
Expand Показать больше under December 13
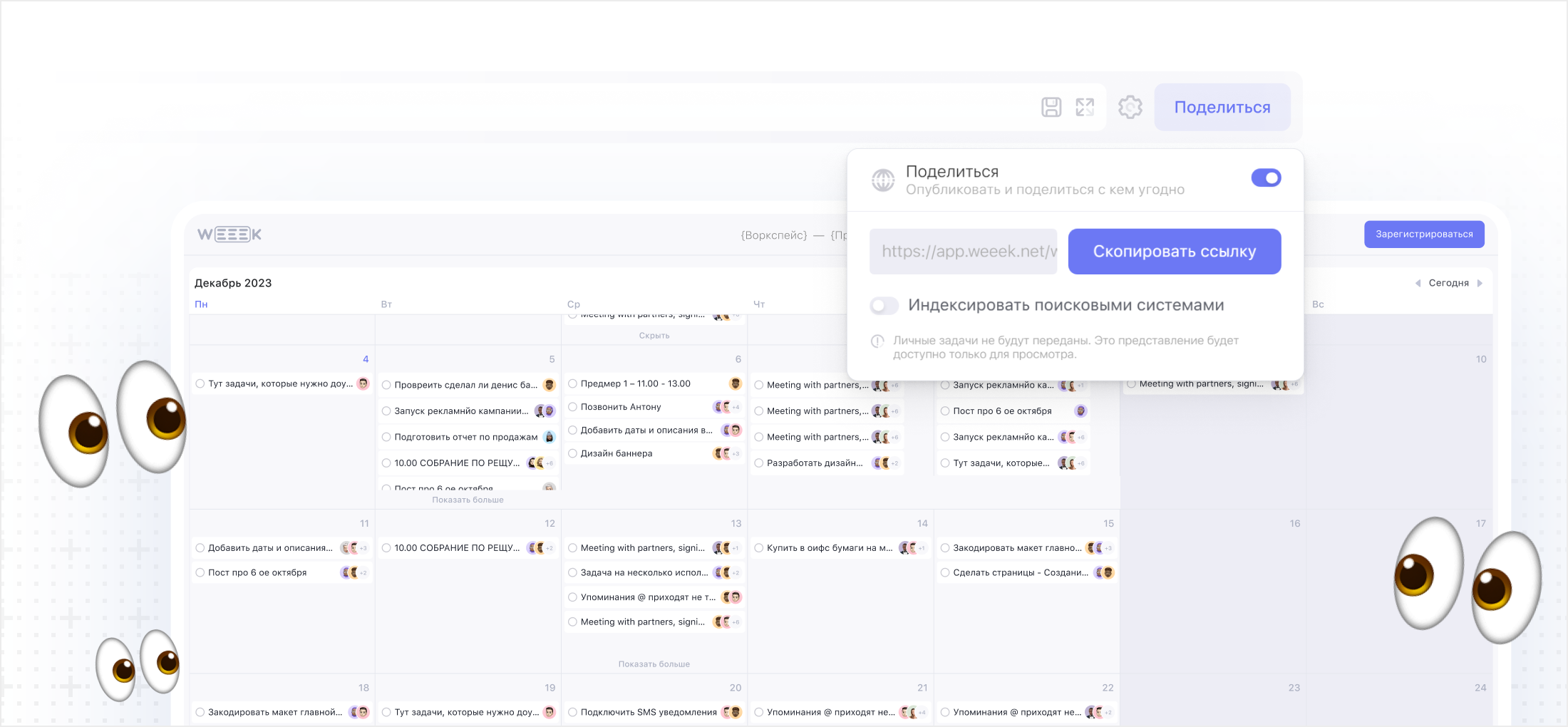click(x=654, y=664)
